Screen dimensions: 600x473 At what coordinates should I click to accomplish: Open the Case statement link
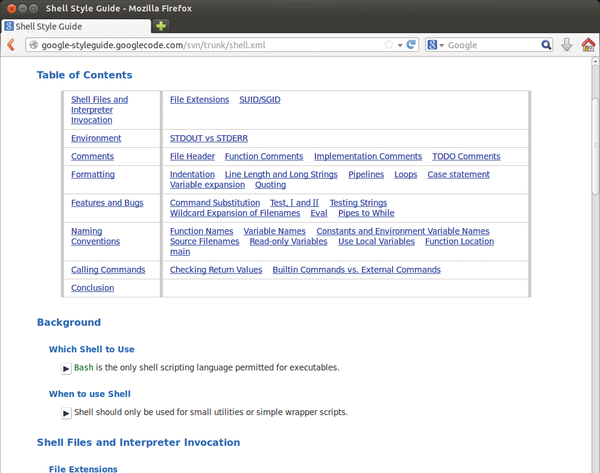click(458, 174)
